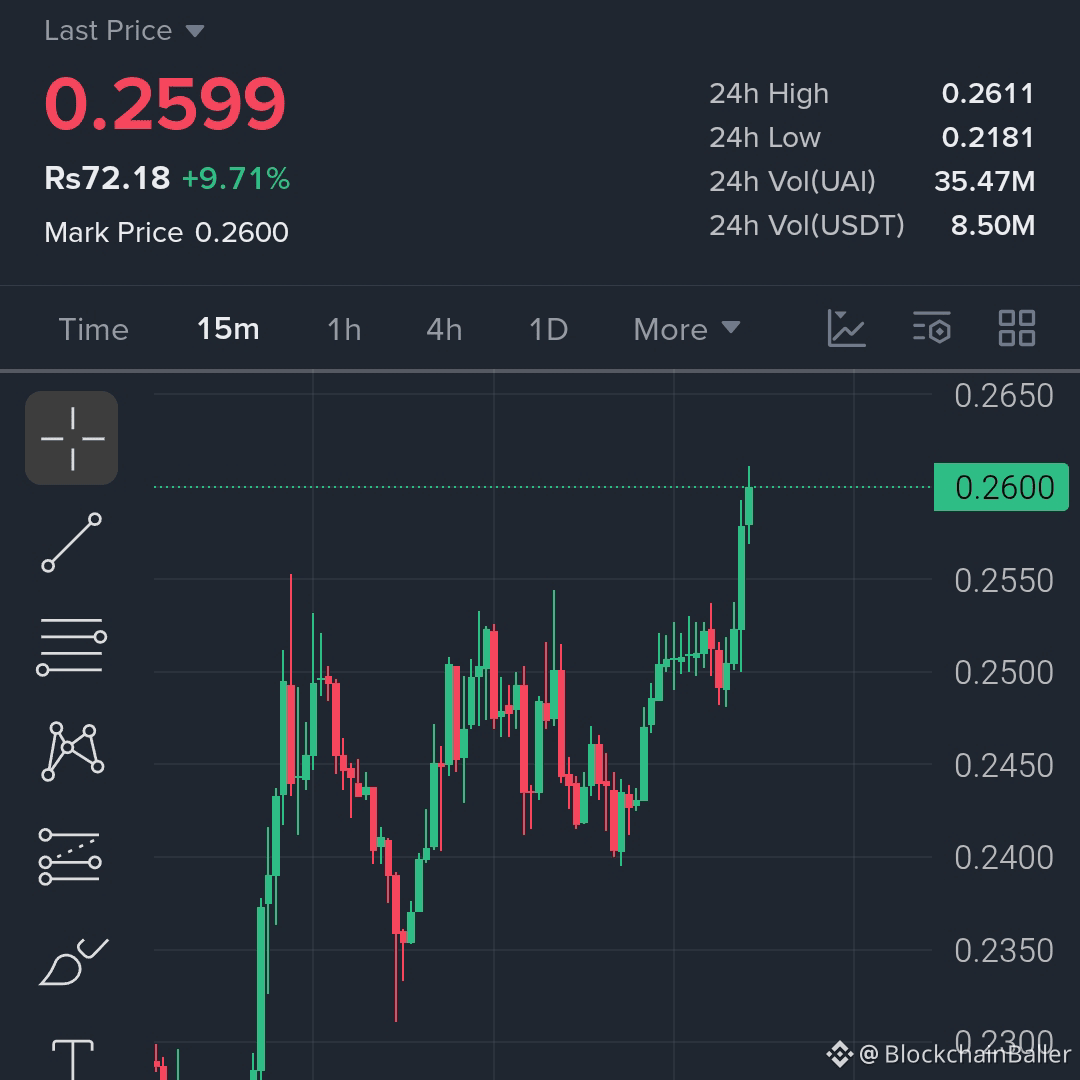Click the 24h High value 0.2611
The height and width of the screenshot is (1080, 1080).
click(988, 94)
